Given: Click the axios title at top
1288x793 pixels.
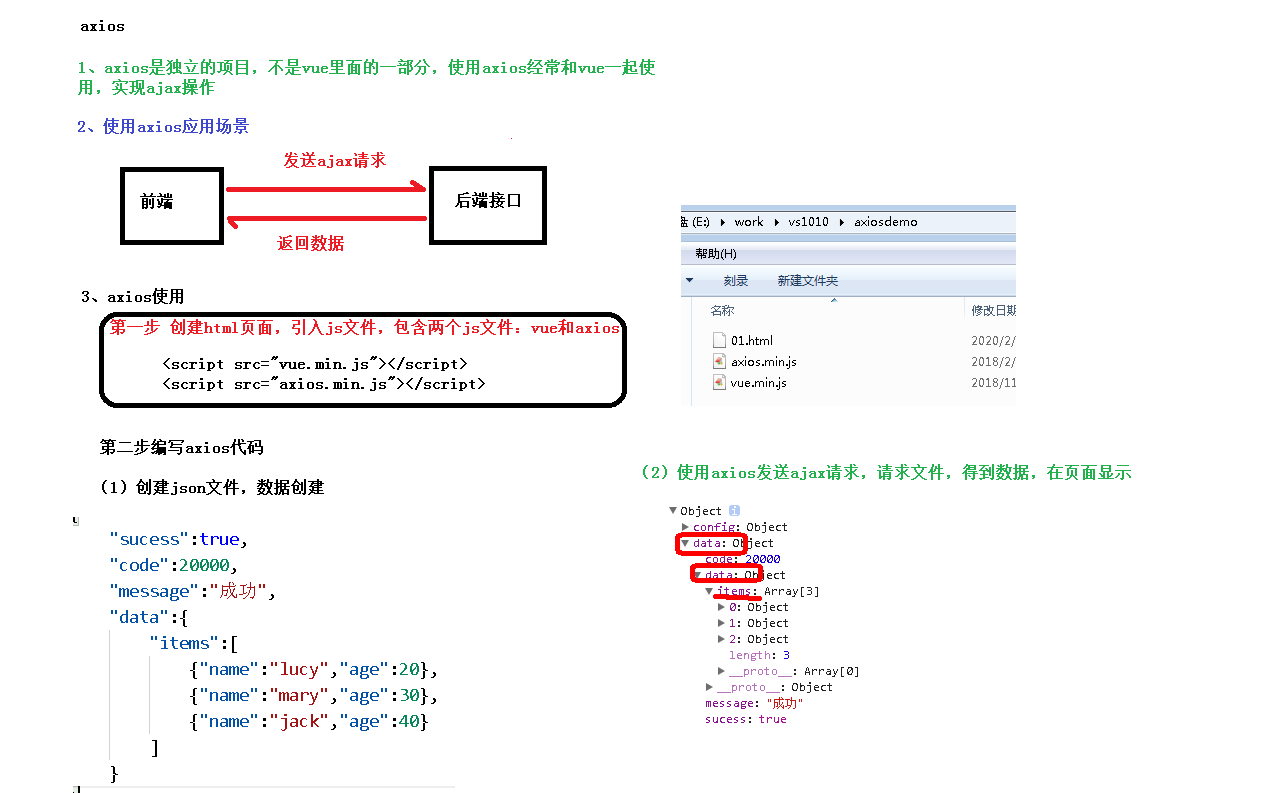Looking at the screenshot, I should coord(103,26).
